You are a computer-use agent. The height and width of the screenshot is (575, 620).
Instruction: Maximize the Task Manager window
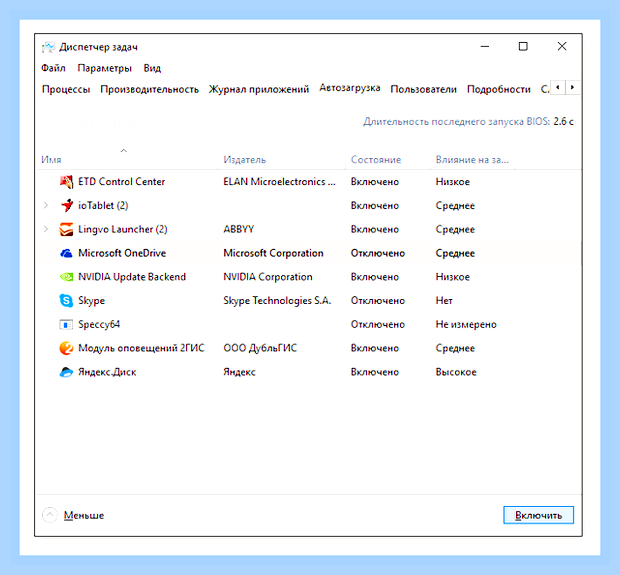coord(523,47)
